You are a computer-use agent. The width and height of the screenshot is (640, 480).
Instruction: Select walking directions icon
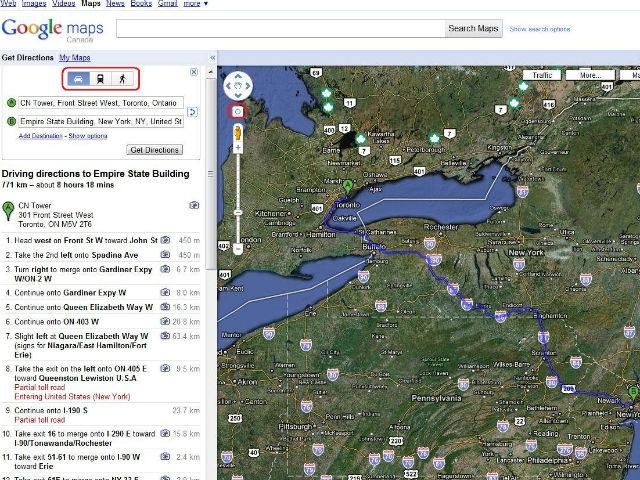click(x=122, y=77)
